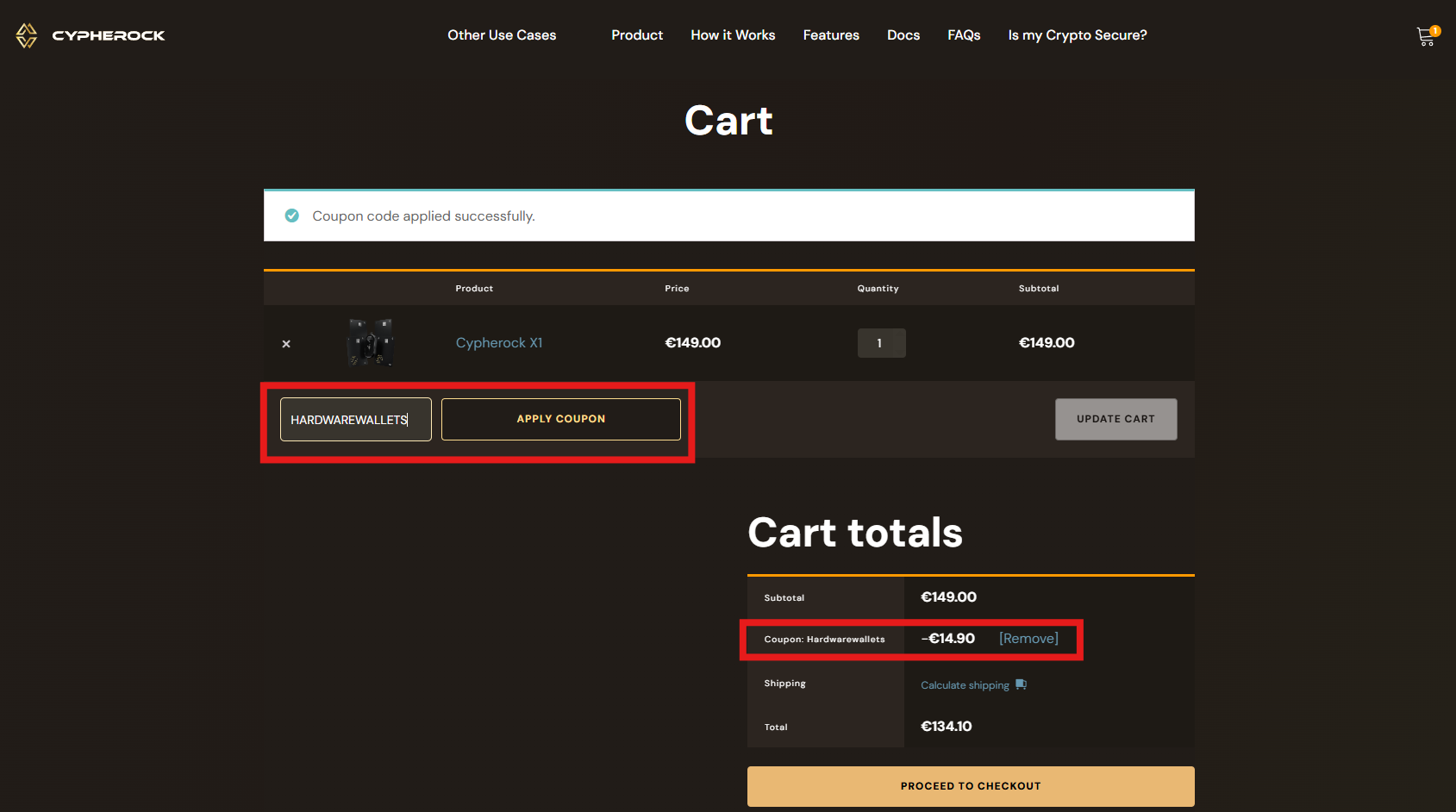Open the Features navigation dropdown
Screen dimensions: 1456x812
click(x=830, y=35)
